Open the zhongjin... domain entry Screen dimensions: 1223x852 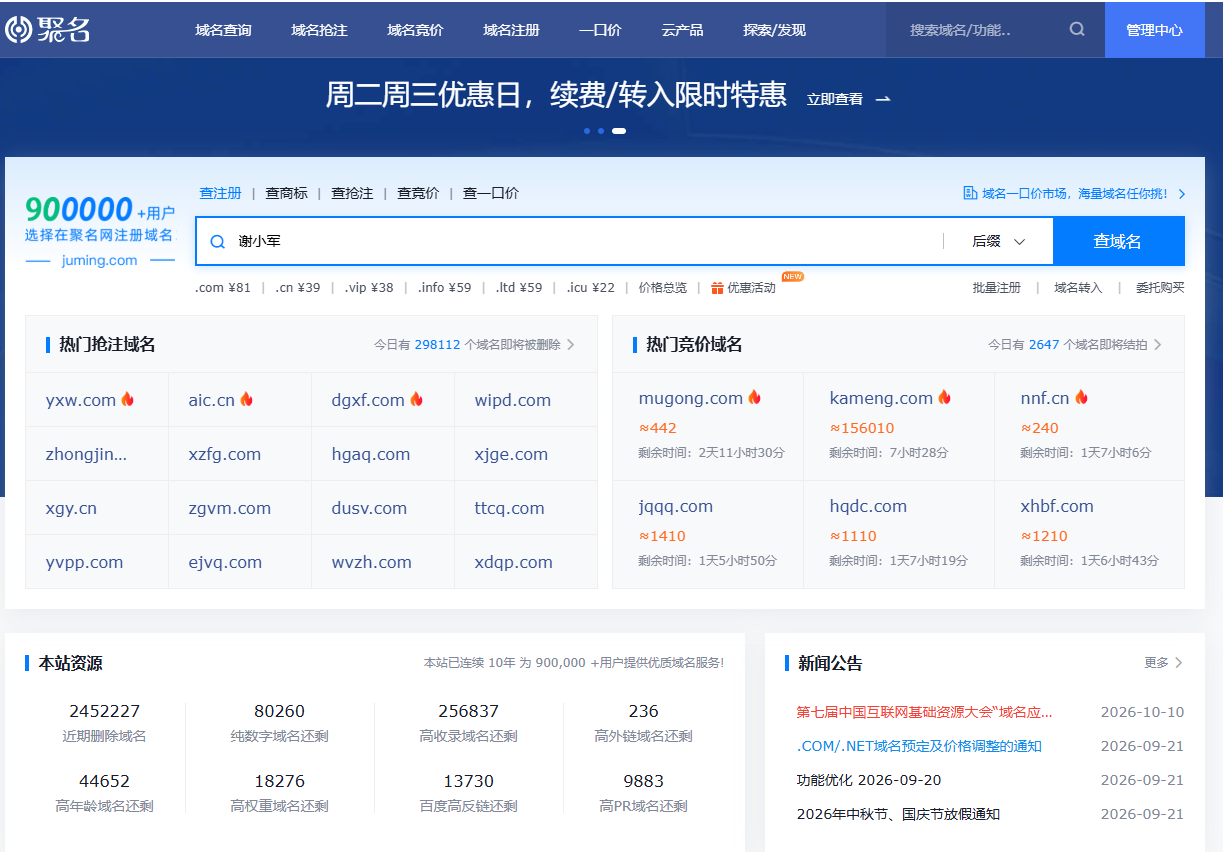[87, 454]
